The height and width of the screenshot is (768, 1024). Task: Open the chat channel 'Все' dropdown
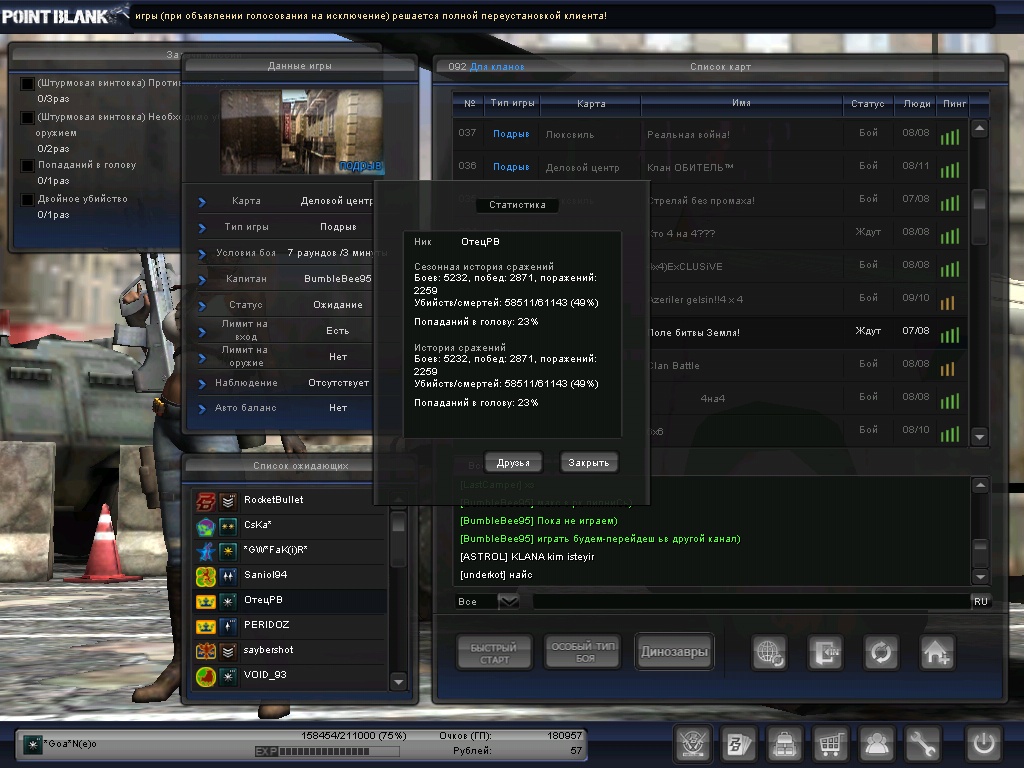(508, 601)
